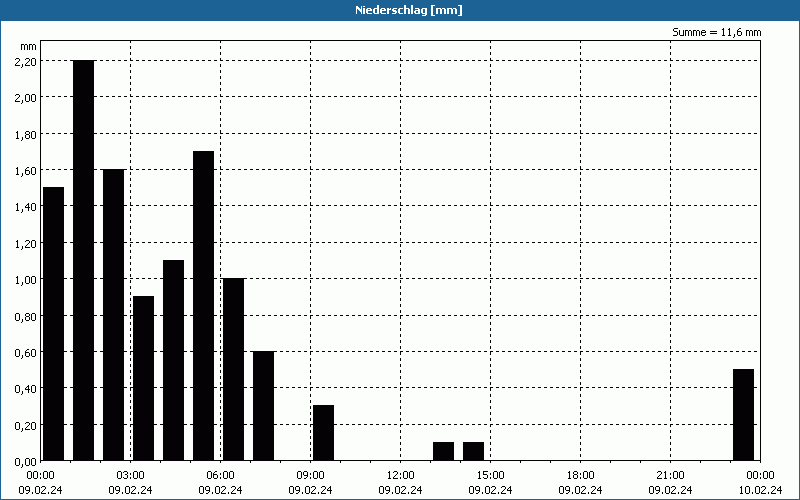Select the 0,50 mm bar near midnight
This screenshot has height=500, width=800.
(743, 415)
